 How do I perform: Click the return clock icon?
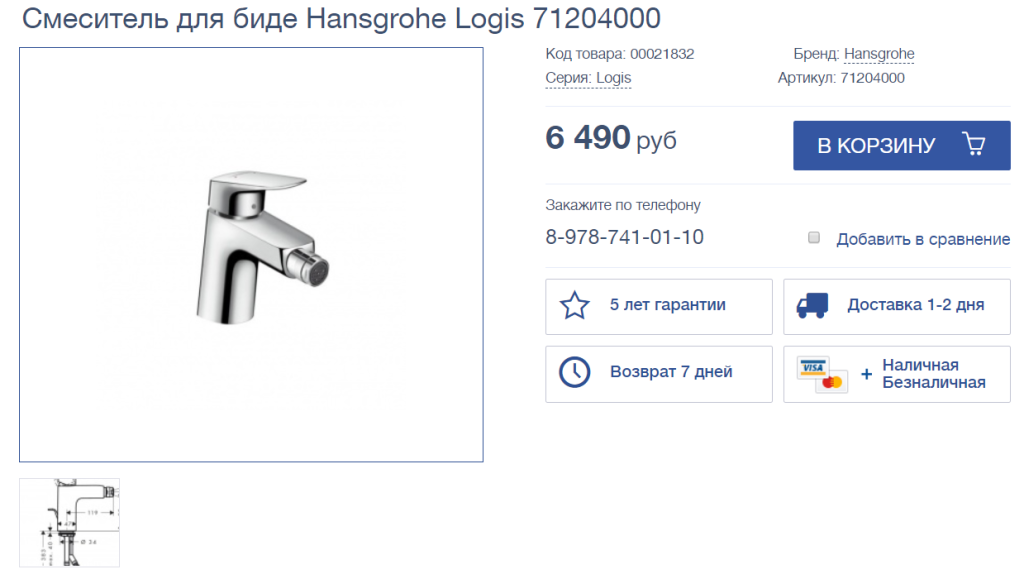(x=574, y=372)
